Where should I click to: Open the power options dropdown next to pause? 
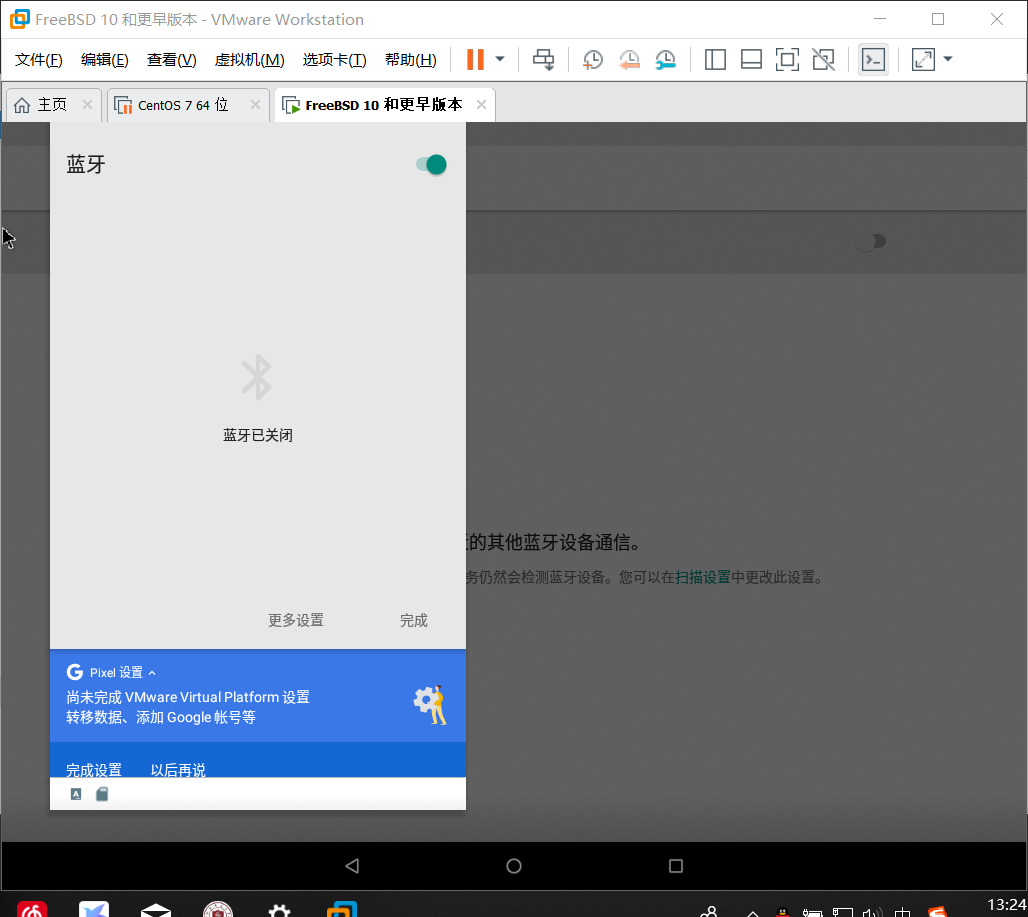coord(500,59)
